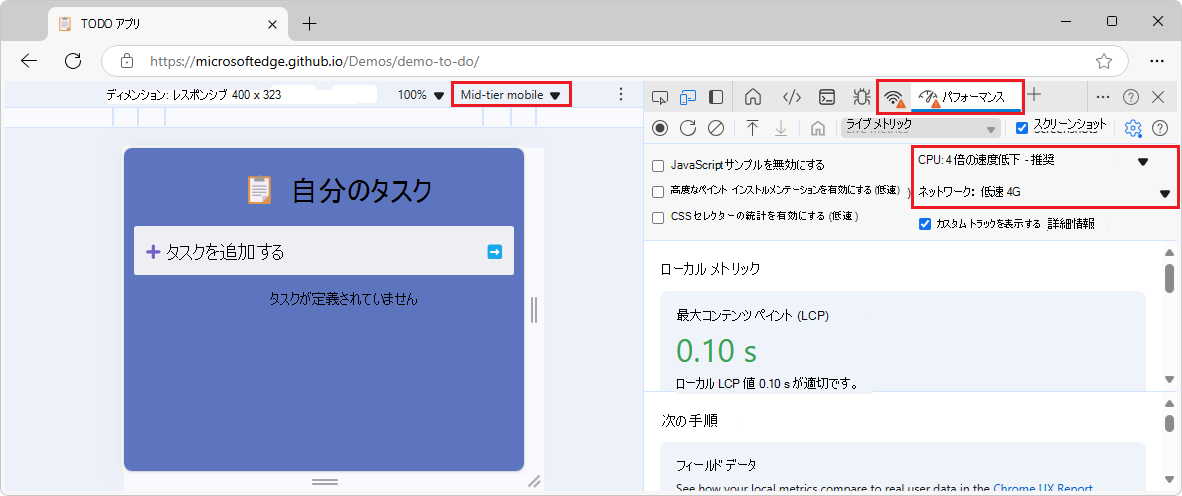
Task: Click the フィールド データ heading
Action: pos(715,464)
